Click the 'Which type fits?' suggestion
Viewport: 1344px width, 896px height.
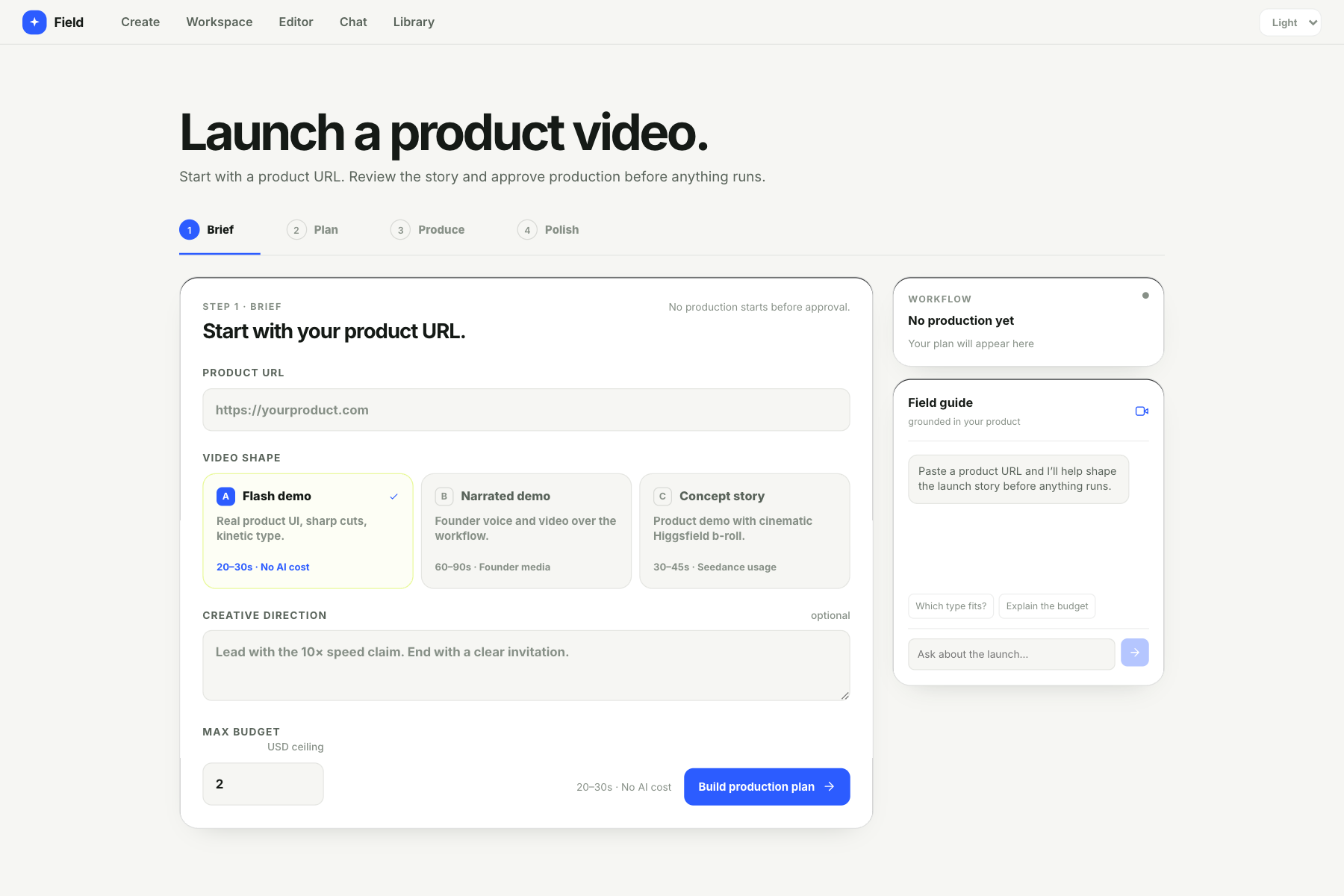tap(951, 606)
